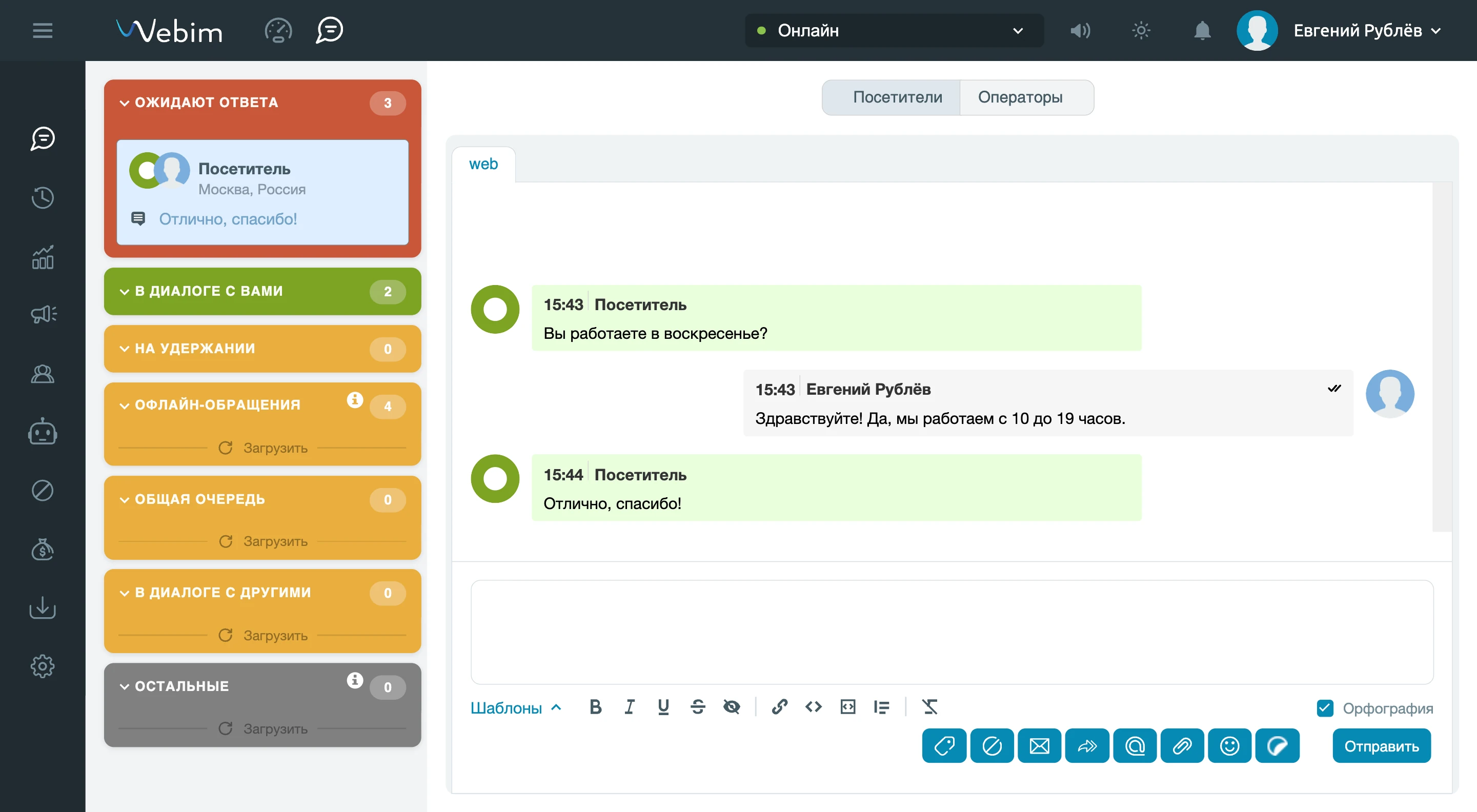This screenshot has width=1477, height=812.
Task: Toggle bold formatting
Action: pos(596,707)
